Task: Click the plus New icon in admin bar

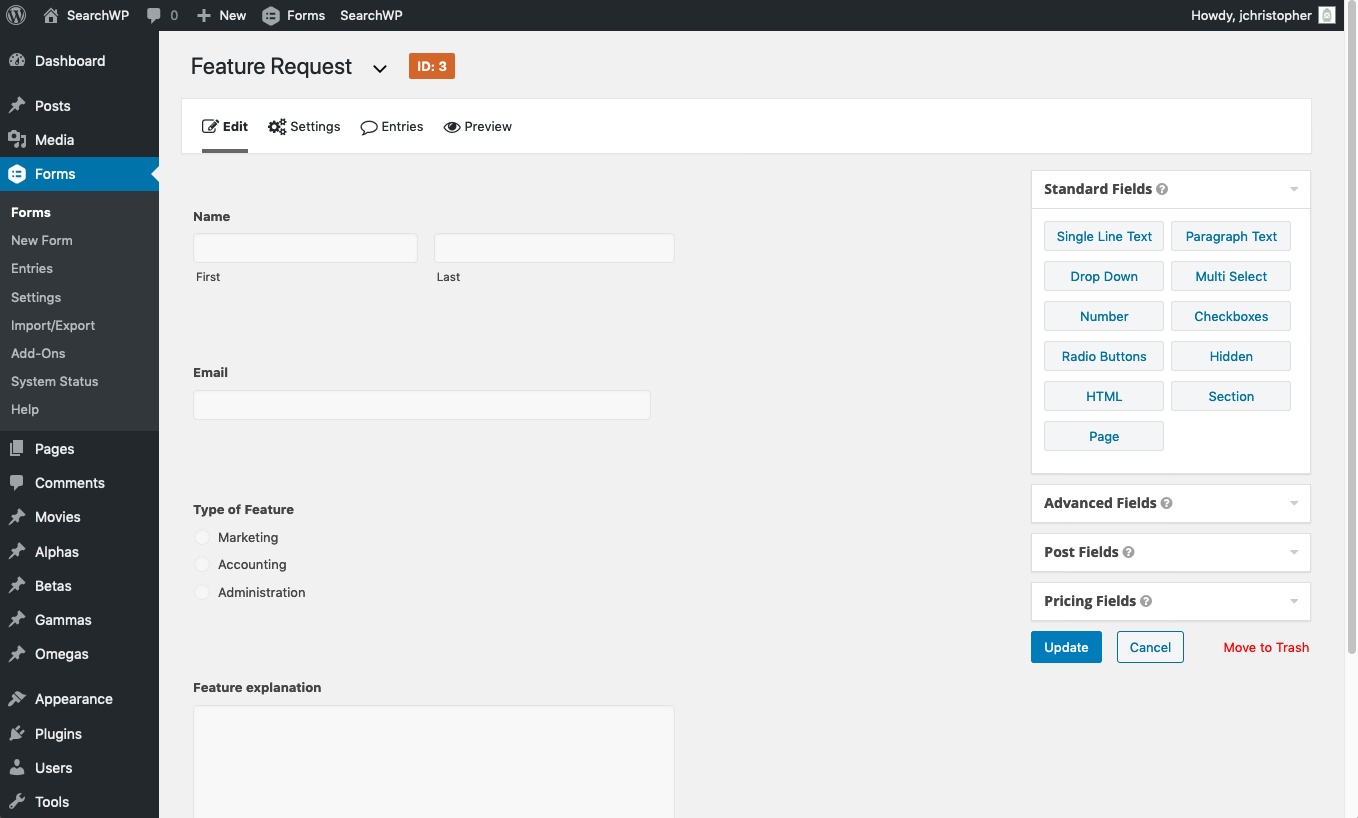Action: (x=204, y=16)
